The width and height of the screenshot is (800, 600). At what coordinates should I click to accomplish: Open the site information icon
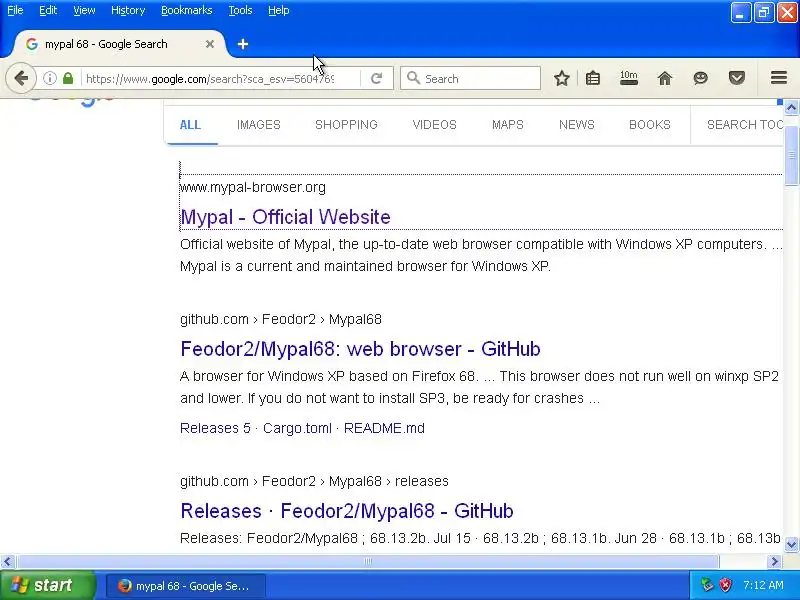[49, 78]
